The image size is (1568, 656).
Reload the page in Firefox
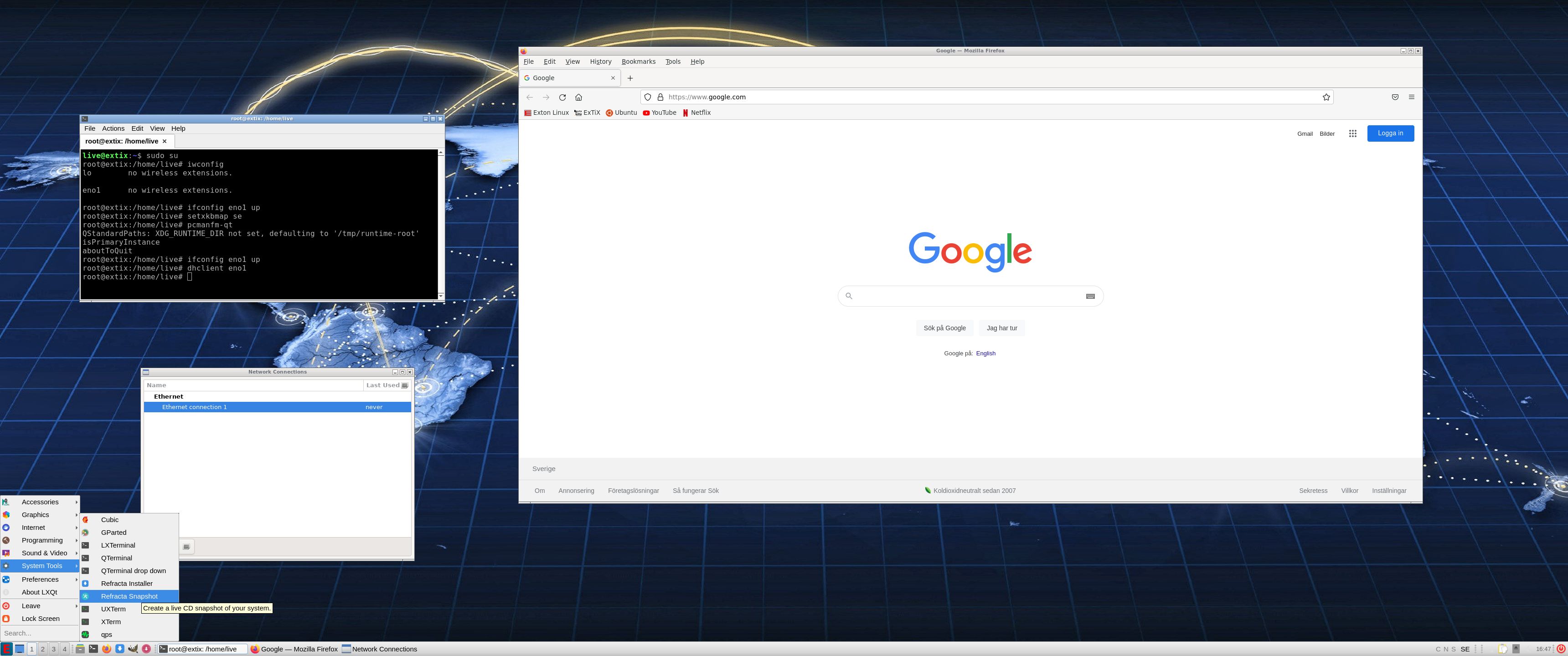(x=562, y=97)
